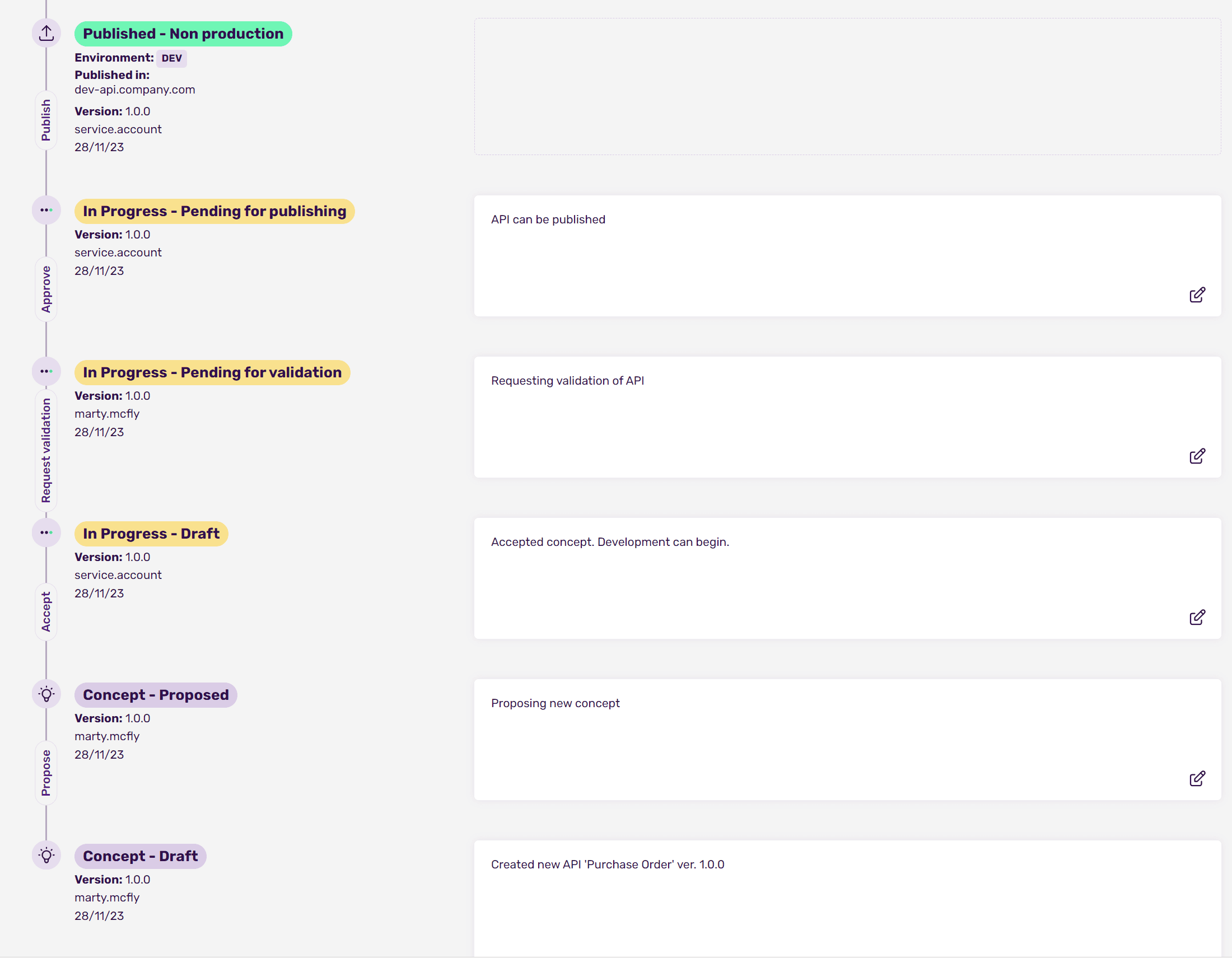This screenshot has height=958, width=1232.
Task: Open the dev-api.company.com link
Action: (x=135, y=90)
